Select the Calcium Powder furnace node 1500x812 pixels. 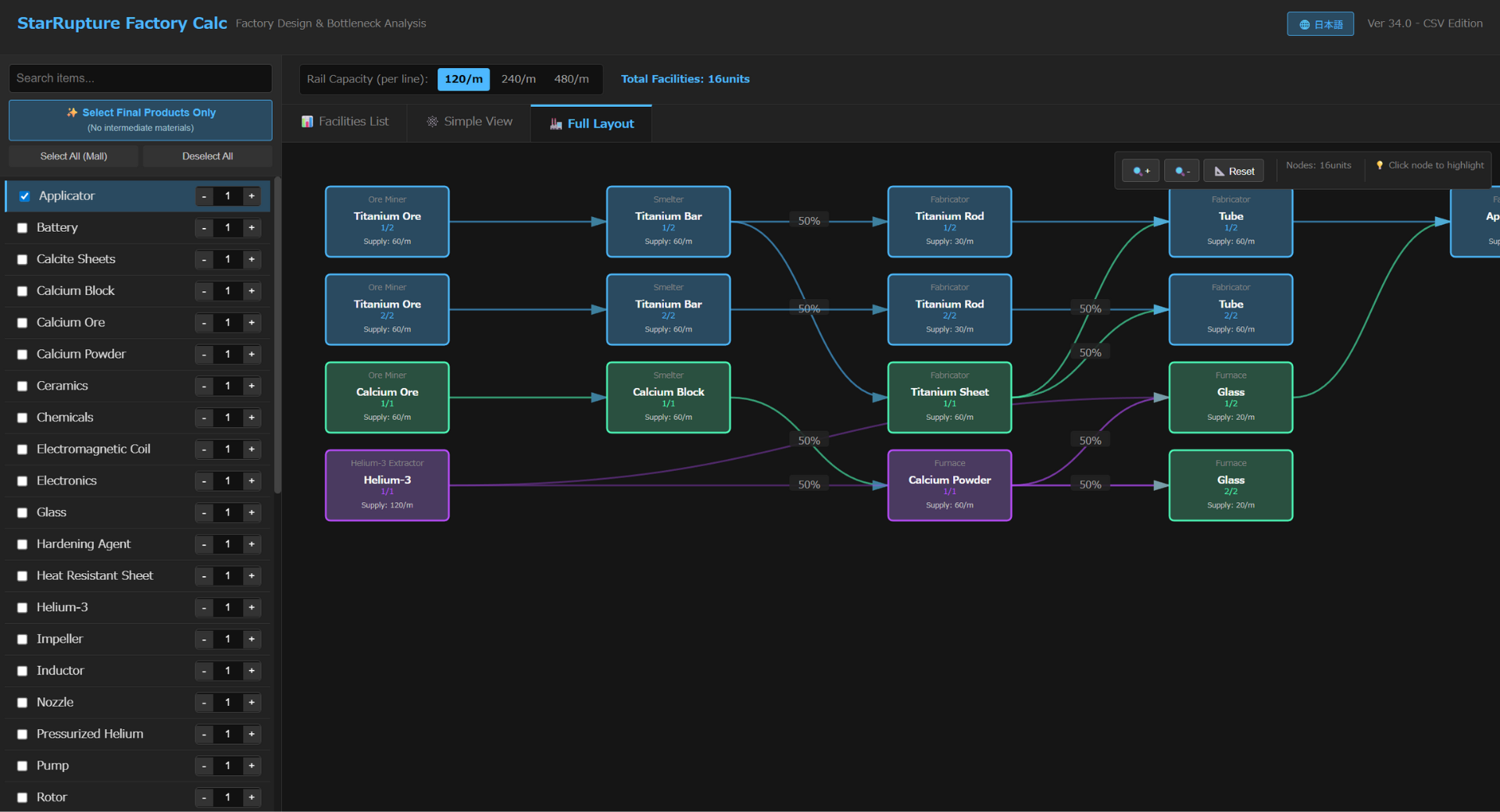(x=949, y=485)
